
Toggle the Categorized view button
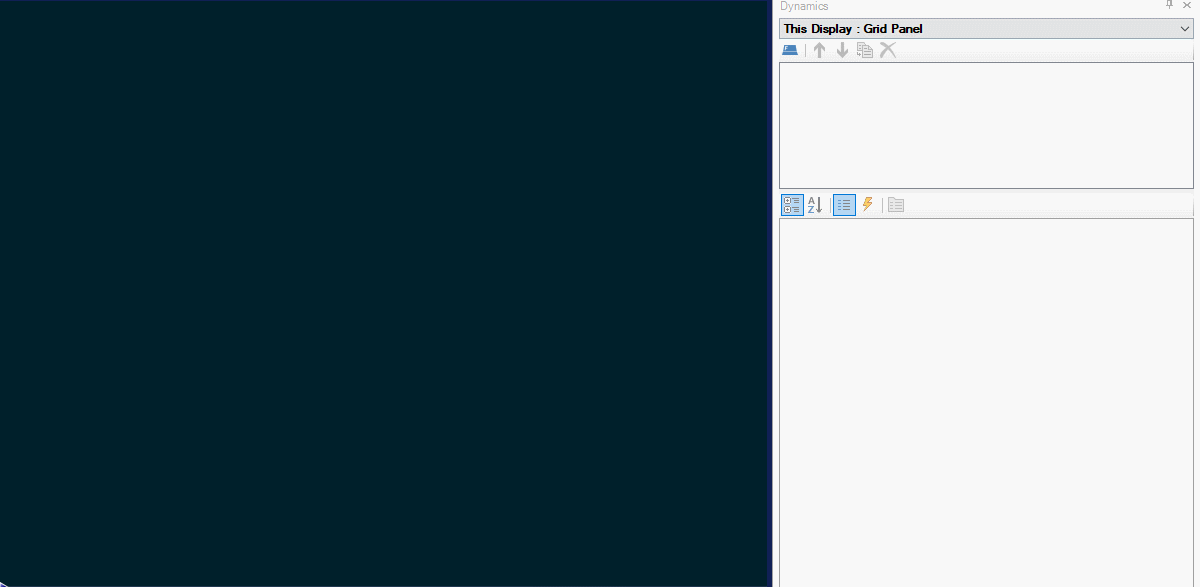pos(792,205)
